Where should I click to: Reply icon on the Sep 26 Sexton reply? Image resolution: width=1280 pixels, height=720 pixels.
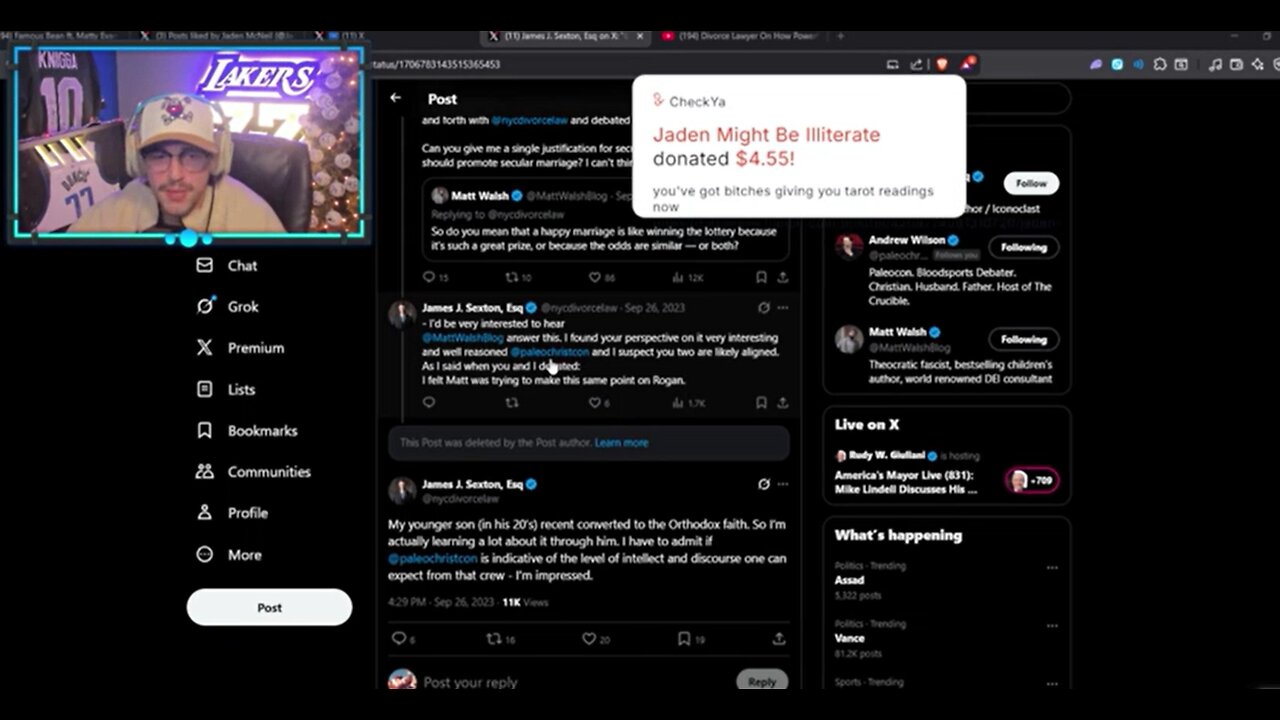tap(429, 402)
